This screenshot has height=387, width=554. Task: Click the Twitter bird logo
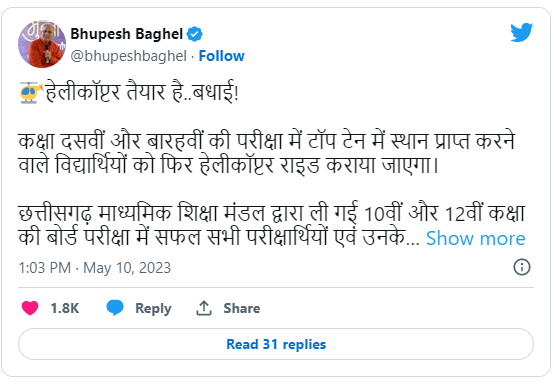click(x=521, y=33)
